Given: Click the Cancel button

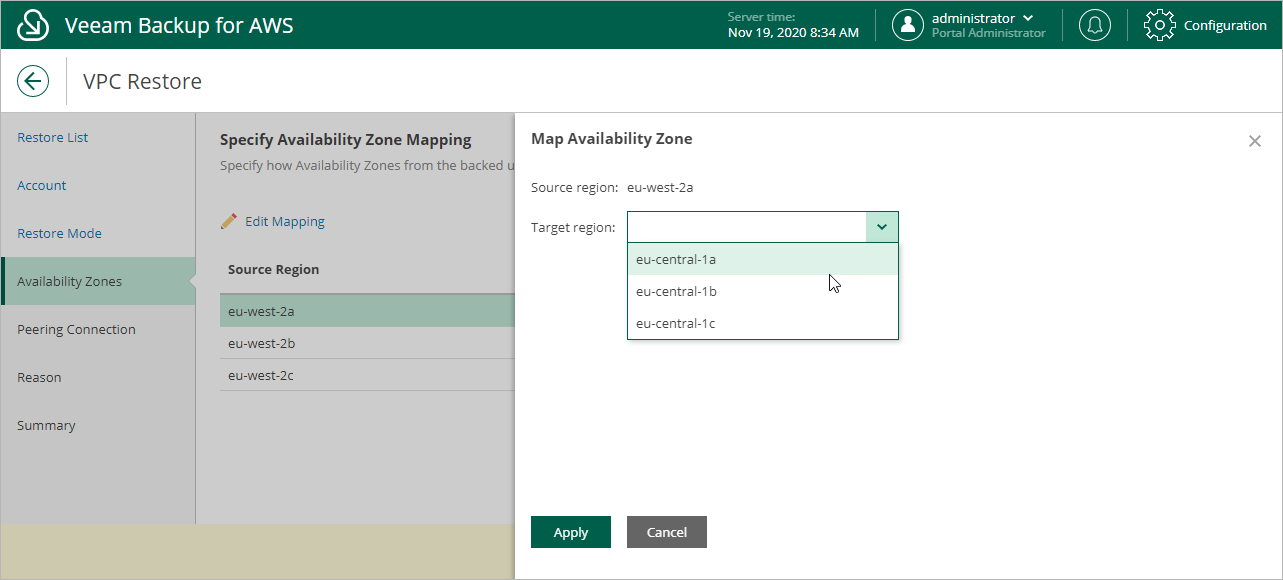Looking at the screenshot, I should point(667,532).
